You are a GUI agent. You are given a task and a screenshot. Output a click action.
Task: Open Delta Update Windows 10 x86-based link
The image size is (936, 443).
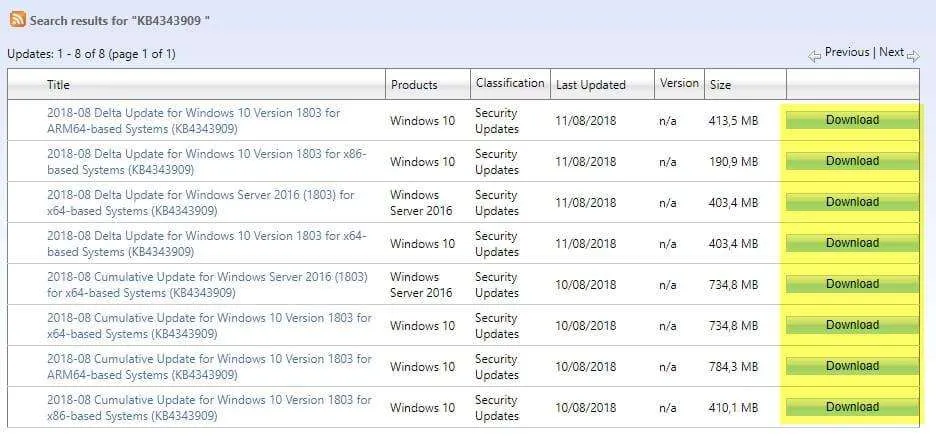pyautogui.click(x=207, y=162)
